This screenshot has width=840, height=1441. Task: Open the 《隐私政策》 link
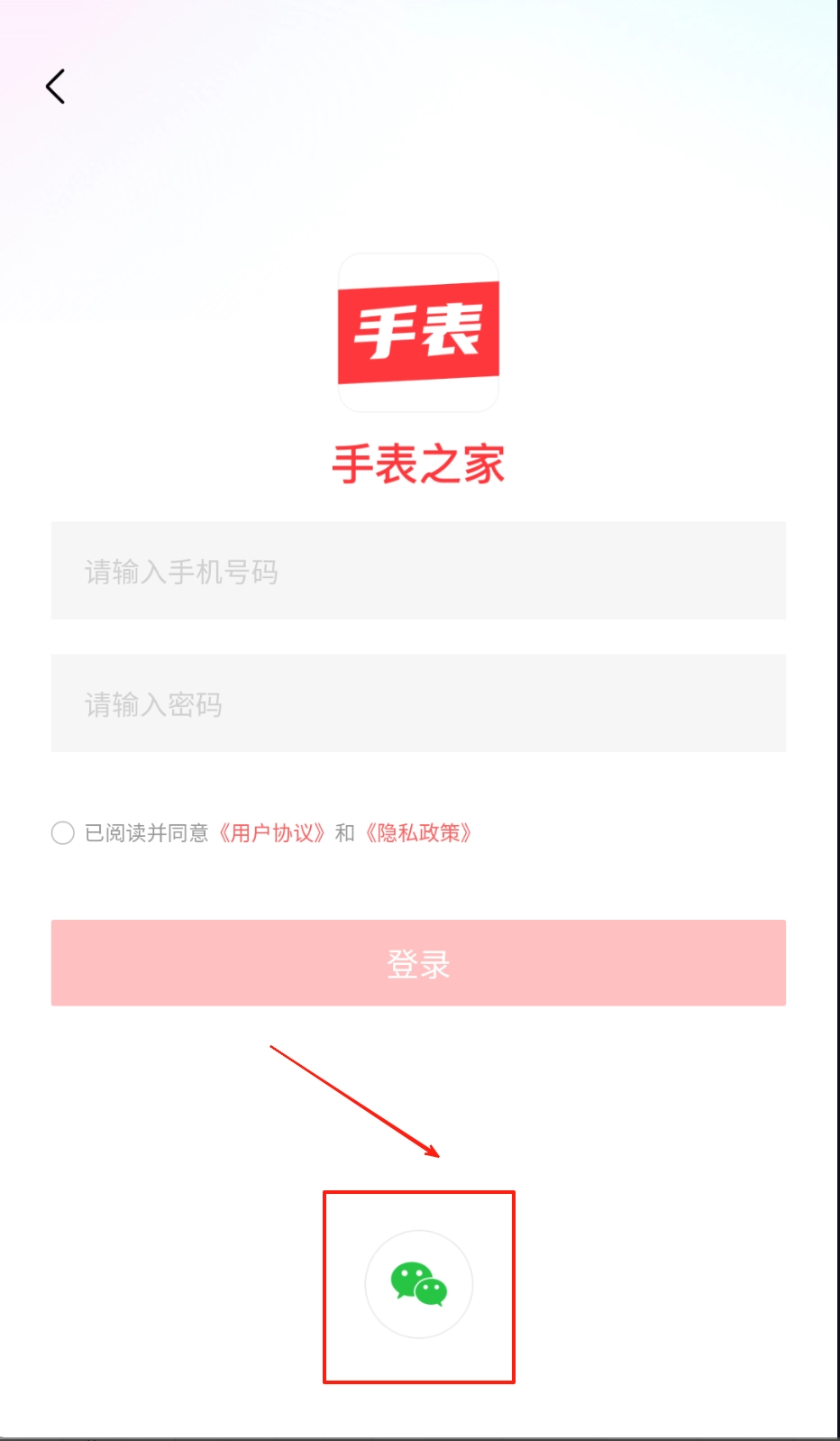(419, 832)
